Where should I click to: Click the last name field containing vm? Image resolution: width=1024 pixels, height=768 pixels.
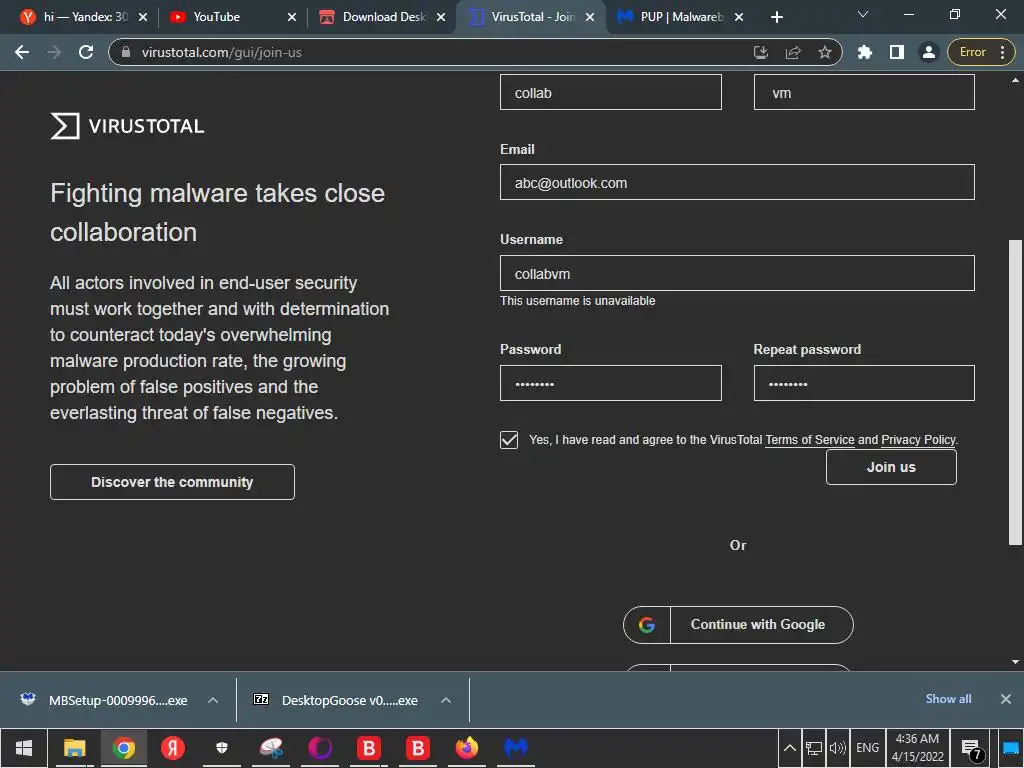(x=864, y=92)
